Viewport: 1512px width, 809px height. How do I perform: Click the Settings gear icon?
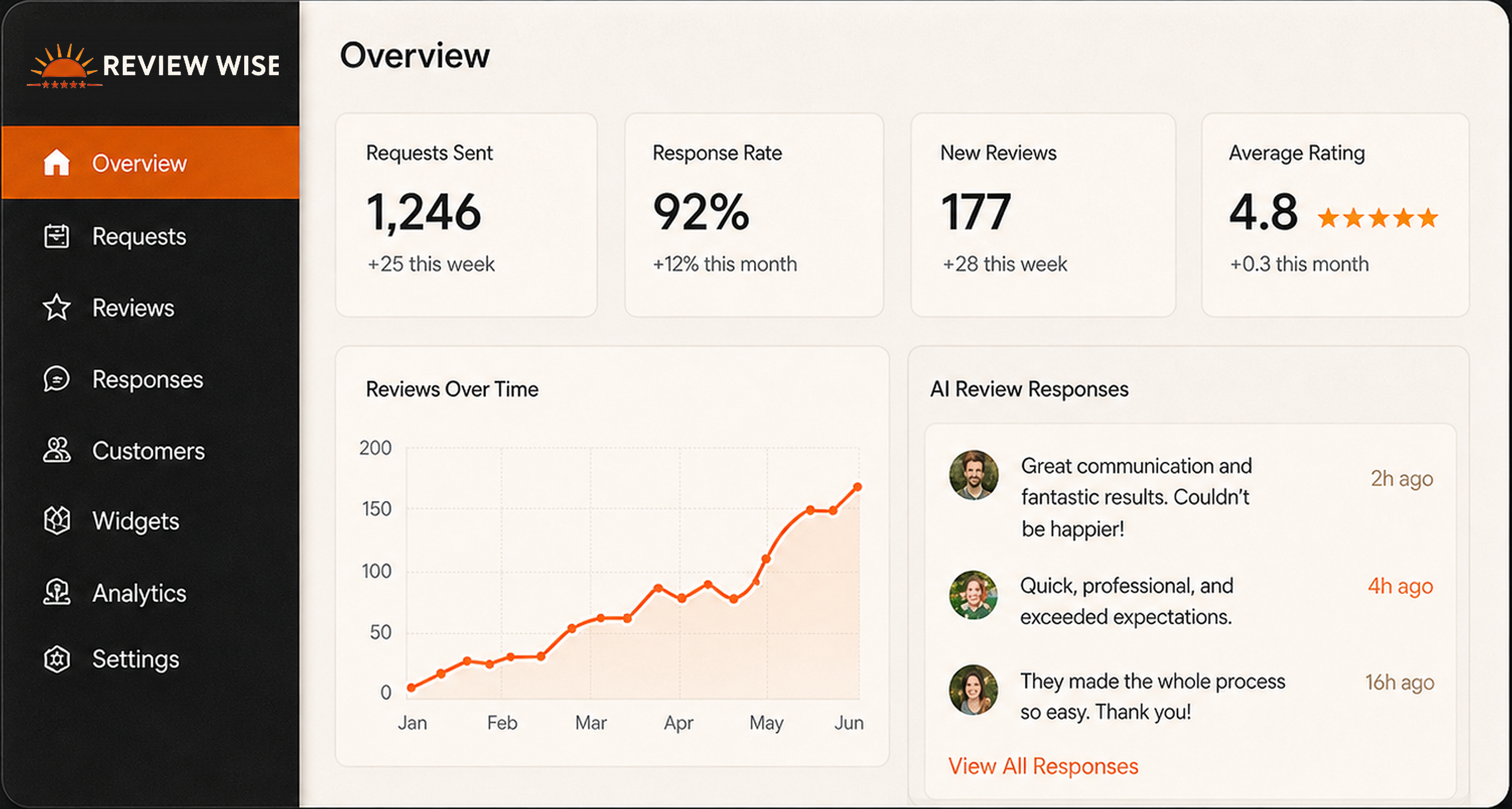tap(56, 658)
